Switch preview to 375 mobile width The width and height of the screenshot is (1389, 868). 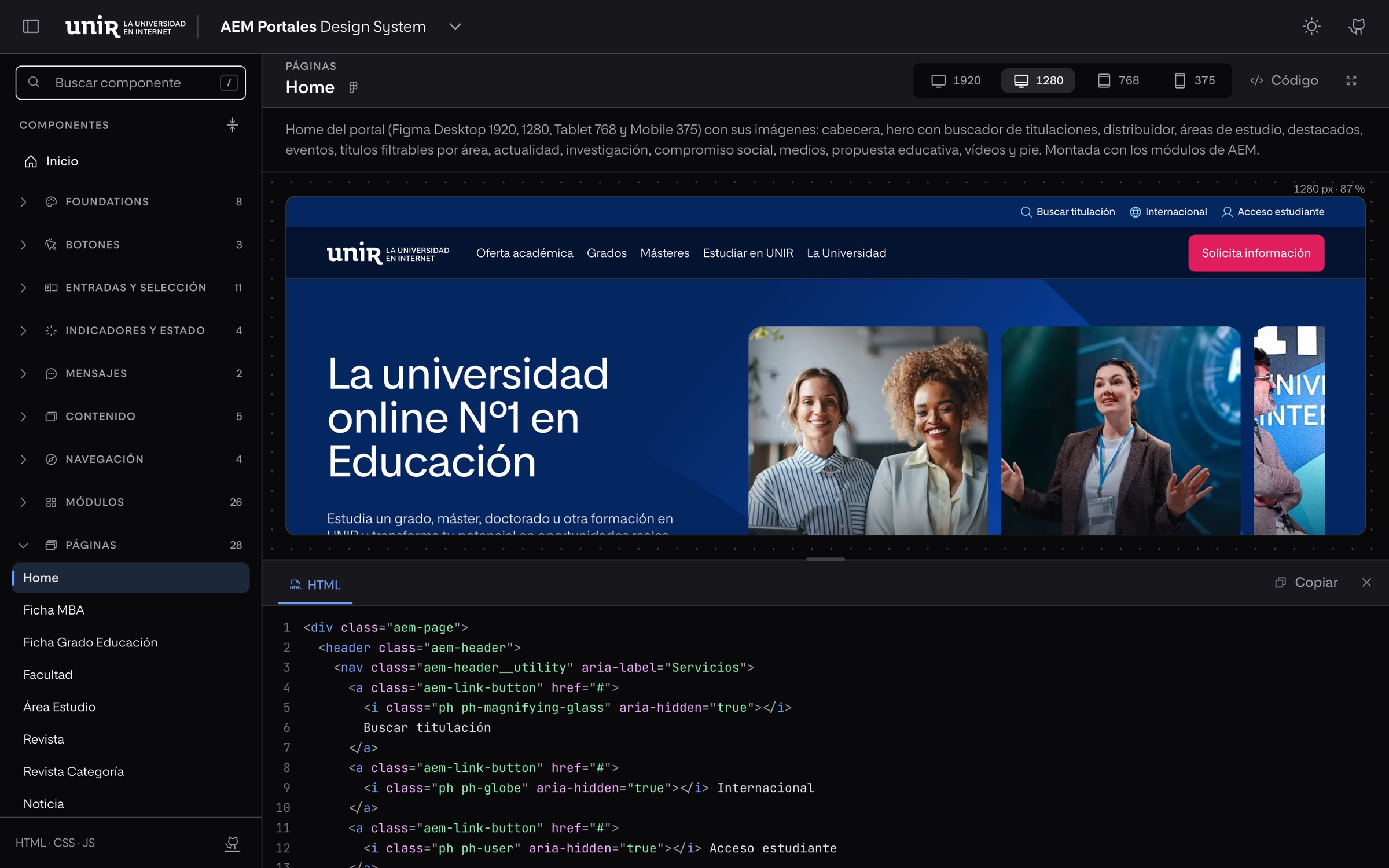[x=1194, y=80]
